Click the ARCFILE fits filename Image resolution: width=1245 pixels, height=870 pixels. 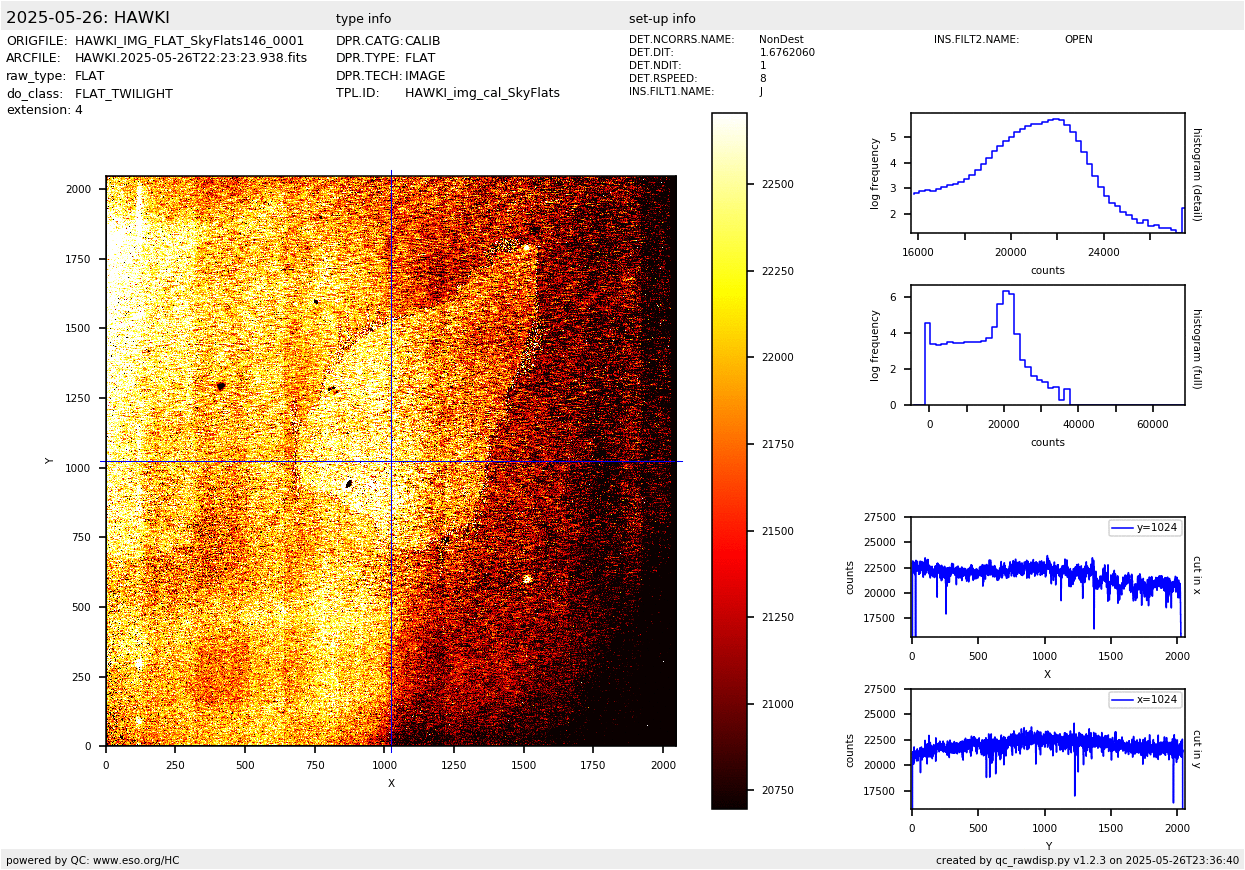point(191,58)
